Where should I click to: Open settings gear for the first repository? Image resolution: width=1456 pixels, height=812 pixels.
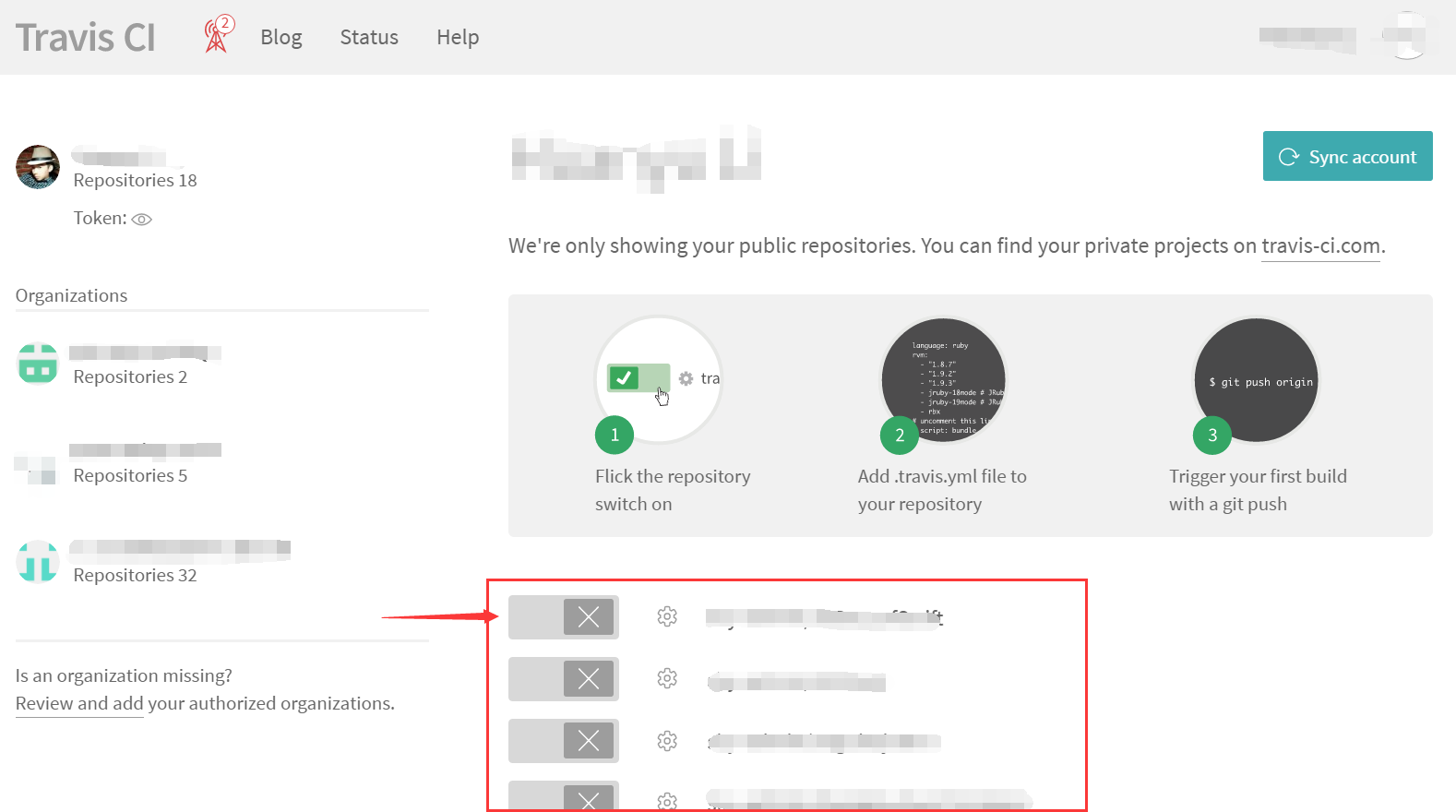click(667, 616)
